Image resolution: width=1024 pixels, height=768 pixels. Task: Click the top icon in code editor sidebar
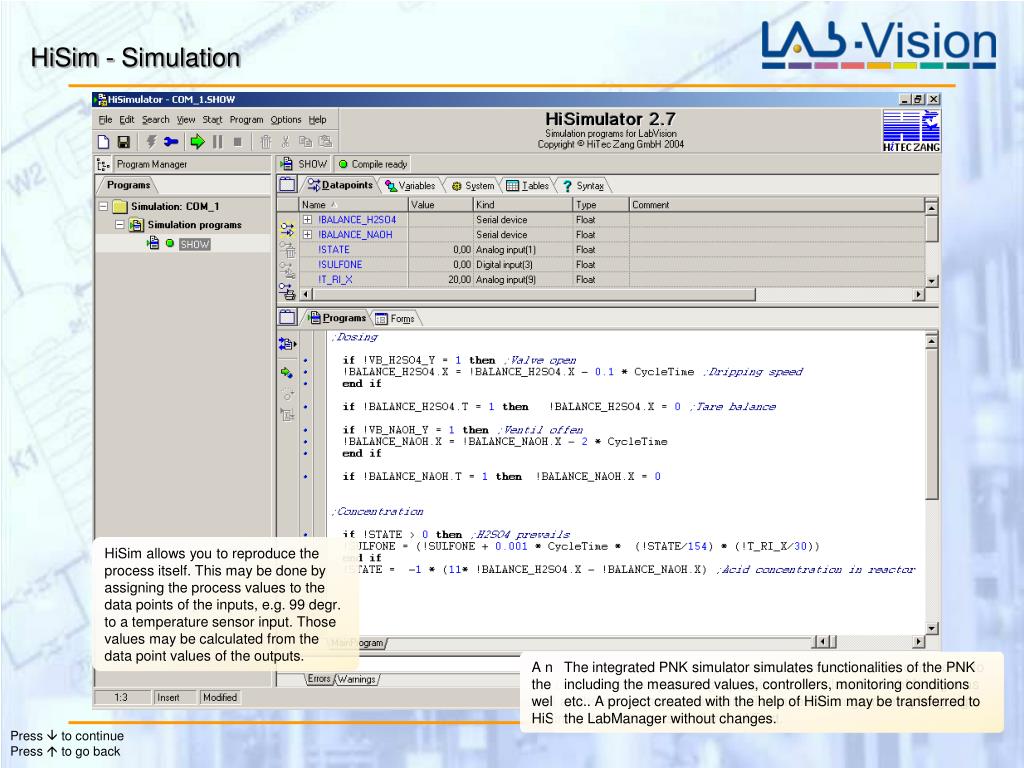point(287,343)
